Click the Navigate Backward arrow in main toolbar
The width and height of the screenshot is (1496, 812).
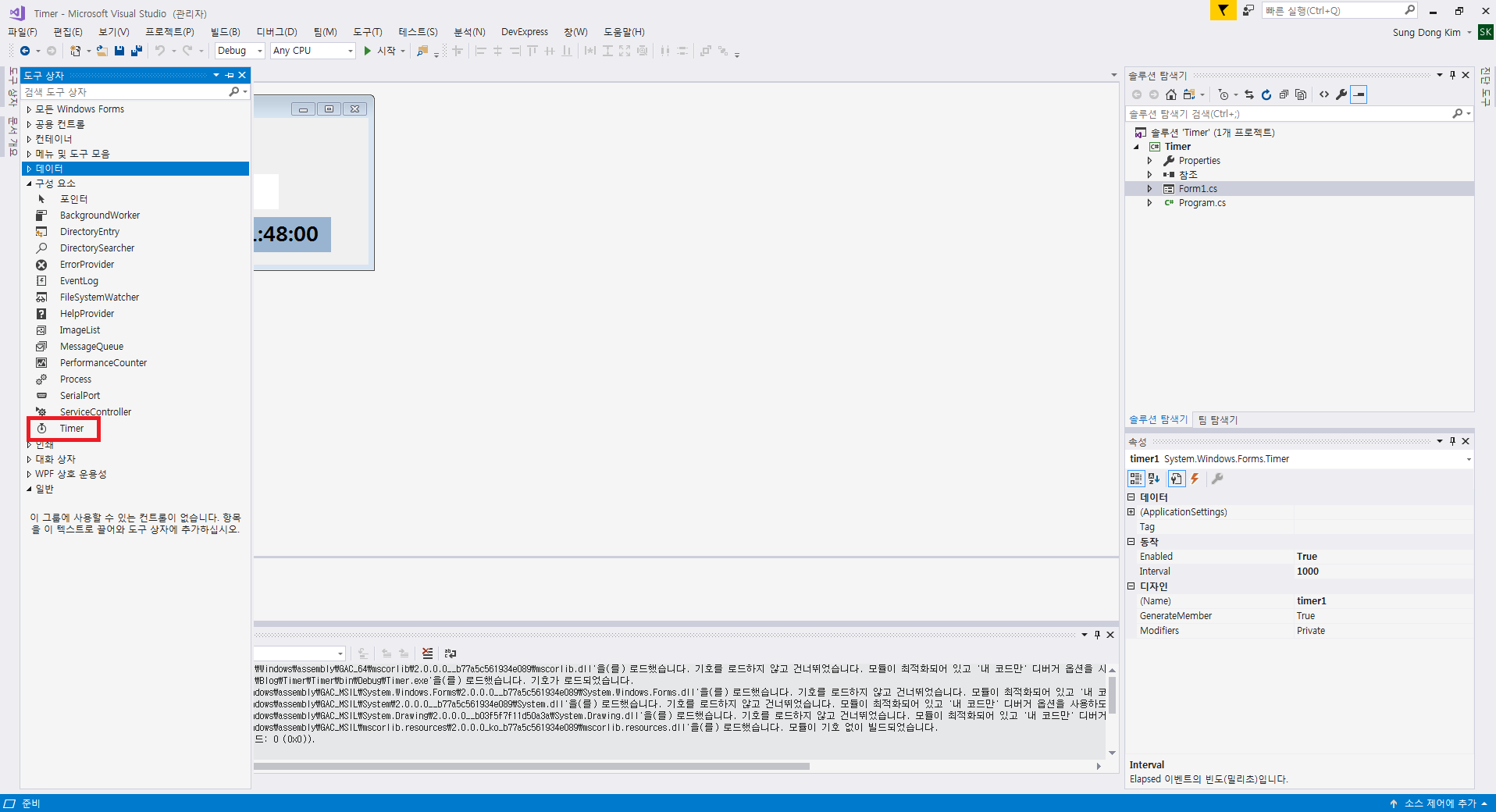25,51
